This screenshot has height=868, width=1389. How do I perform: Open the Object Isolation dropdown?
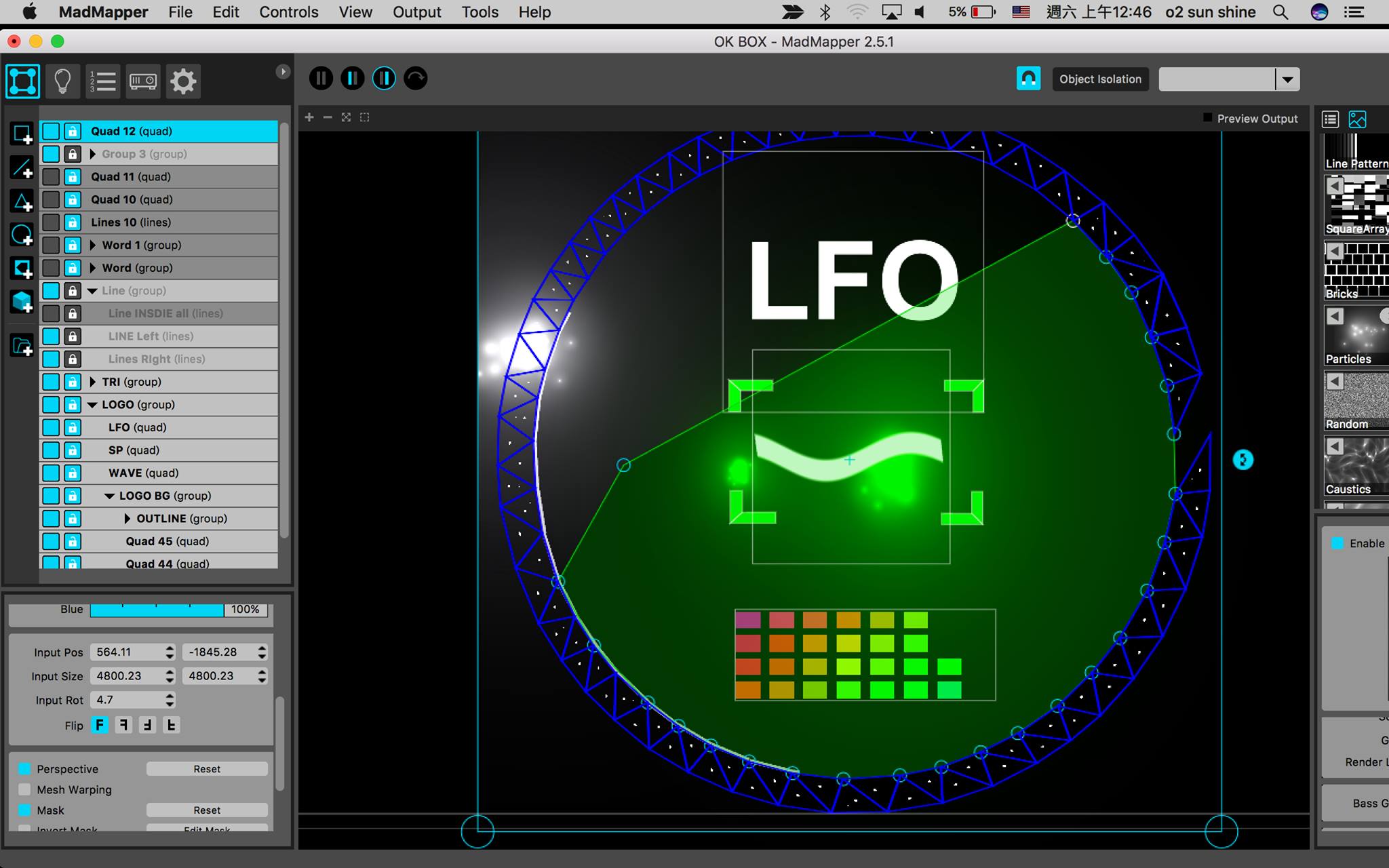(1287, 79)
